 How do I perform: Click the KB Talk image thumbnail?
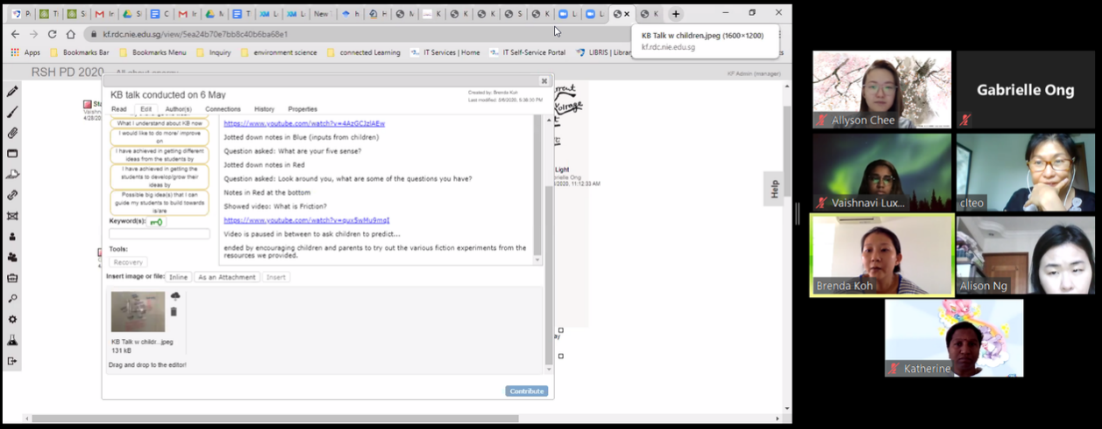pos(138,311)
